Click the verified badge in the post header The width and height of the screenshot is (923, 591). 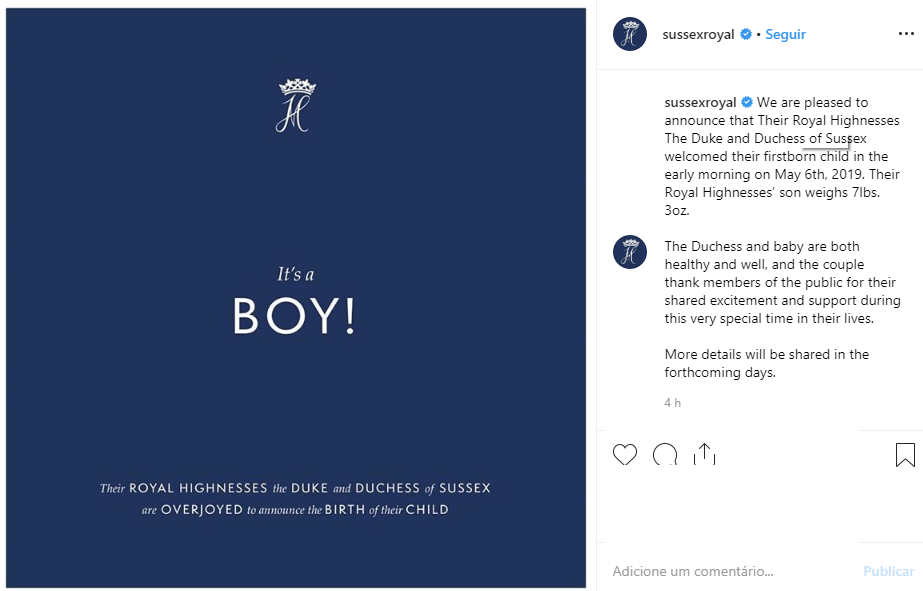coord(745,34)
